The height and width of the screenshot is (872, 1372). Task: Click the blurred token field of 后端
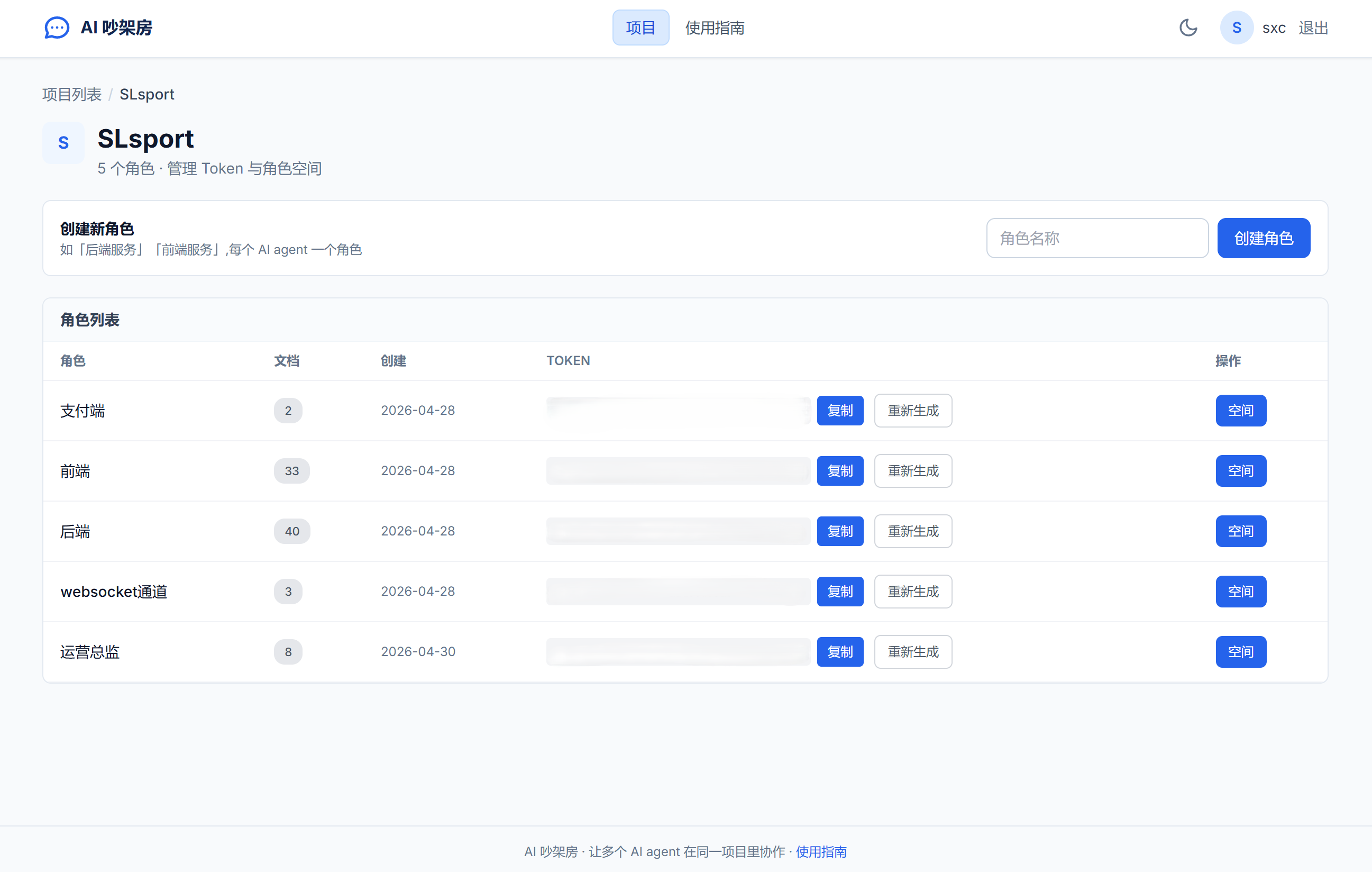[x=678, y=531]
